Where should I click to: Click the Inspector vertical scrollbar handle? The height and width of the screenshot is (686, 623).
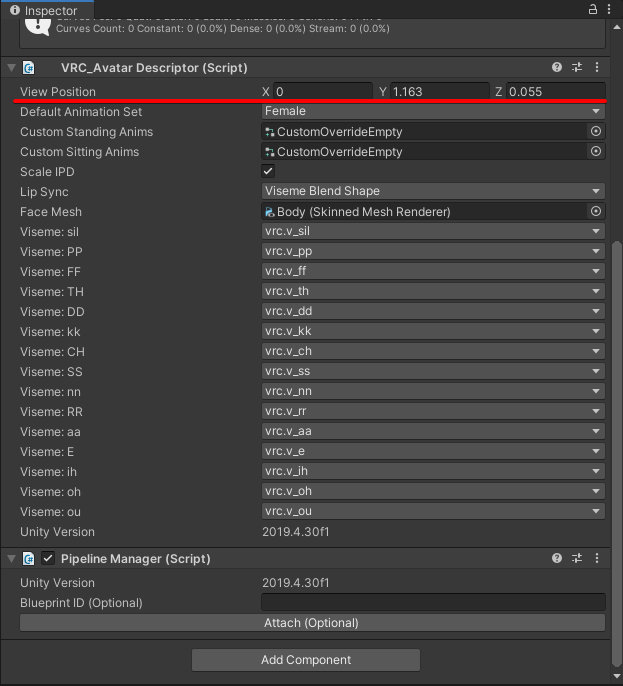(x=617, y=453)
